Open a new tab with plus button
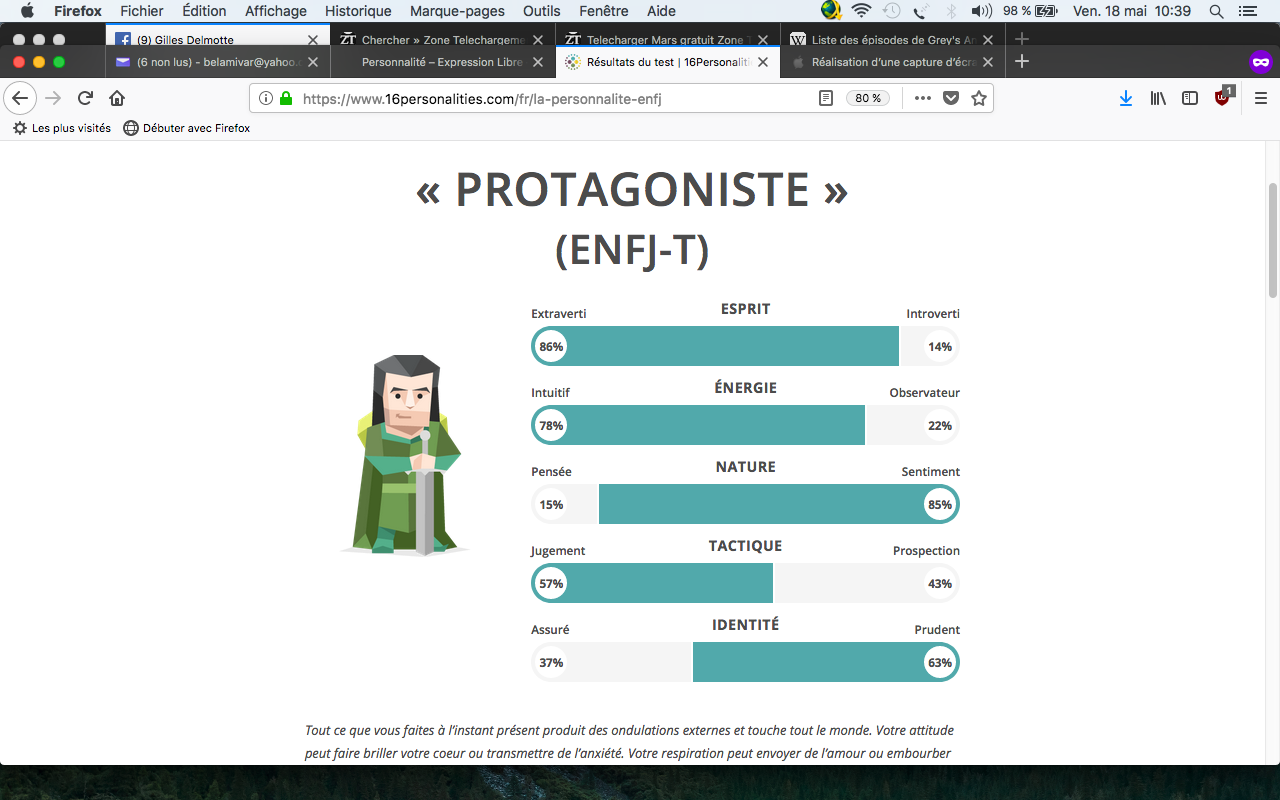The height and width of the screenshot is (800, 1280). click(x=1021, y=61)
